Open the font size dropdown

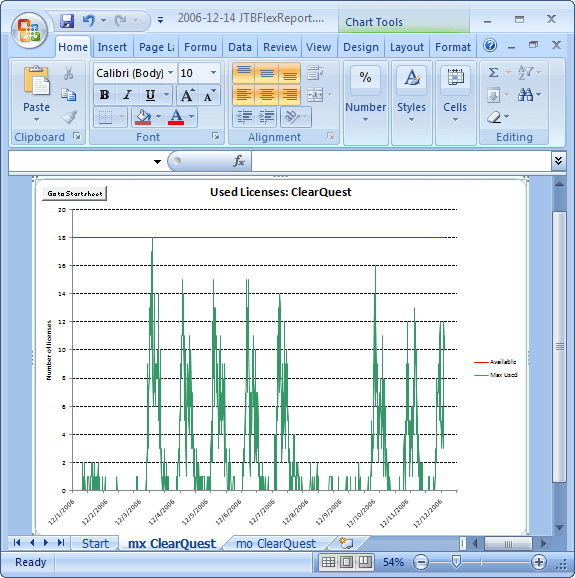click(213, 73)
